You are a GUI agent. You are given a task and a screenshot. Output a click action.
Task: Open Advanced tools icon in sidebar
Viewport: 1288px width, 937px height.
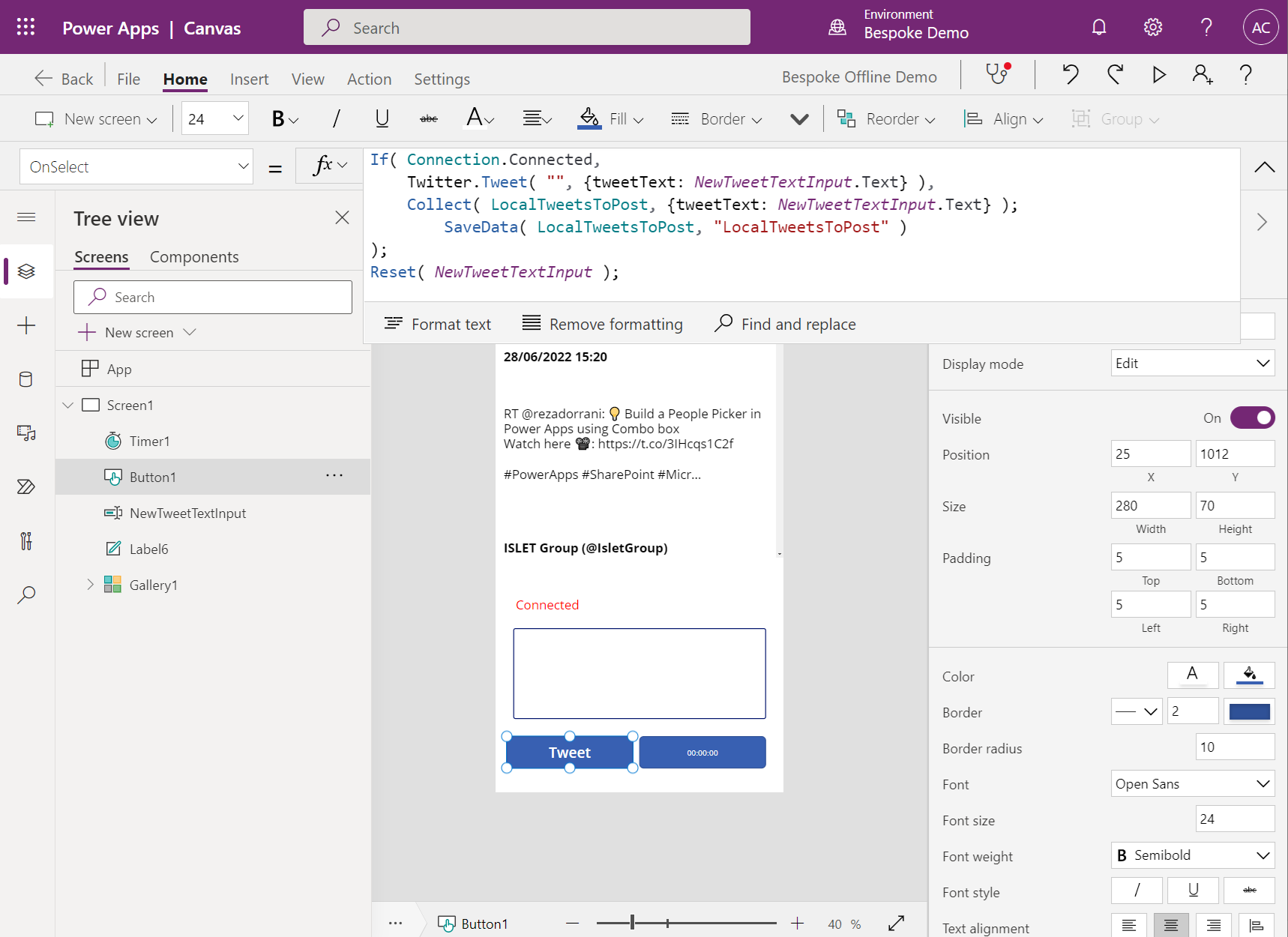pos(26,541)
